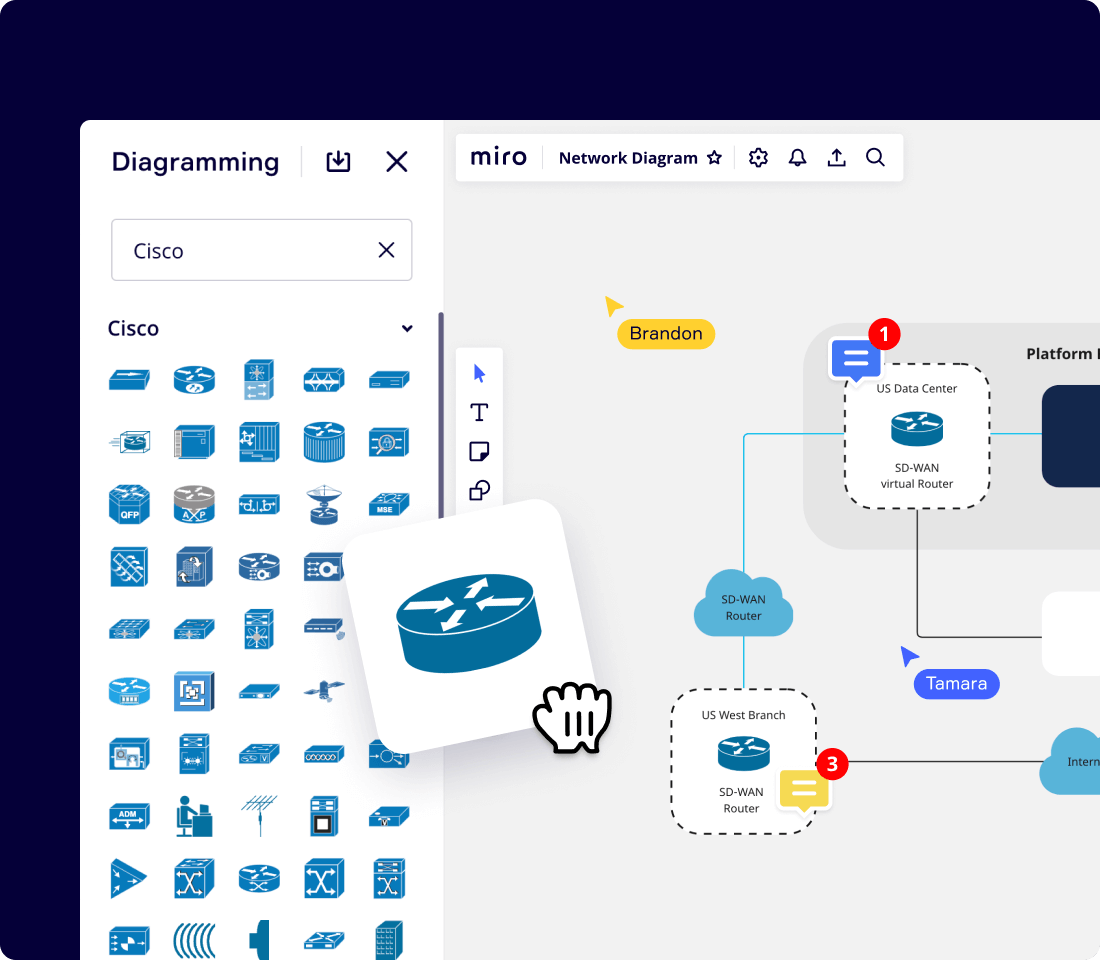Screen dimensions: 1100x960
Task: Pick the ADM Cisco icon
Action: pyautogui.click(x=129, y=816)
